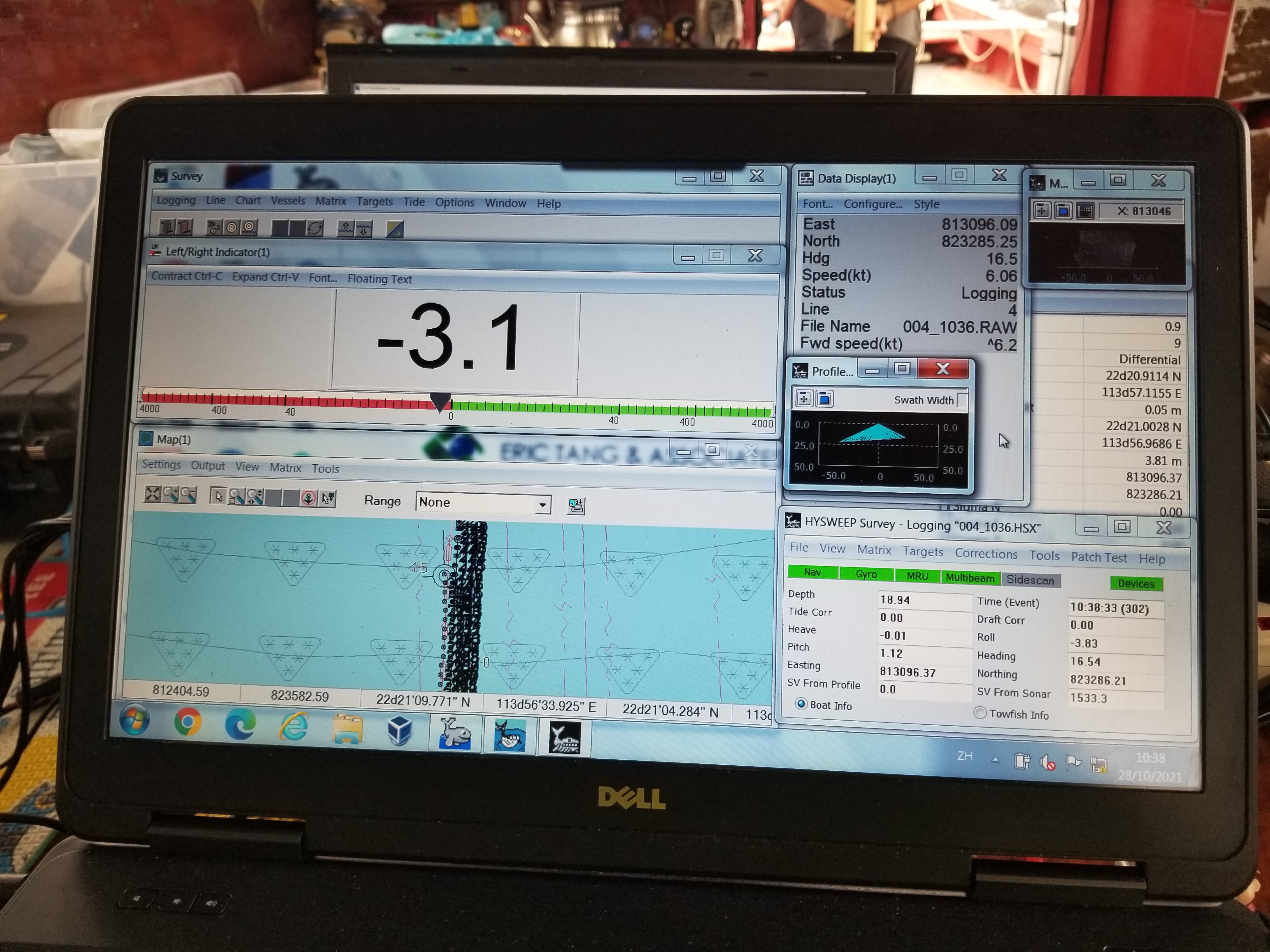Click the taskbar clock showing 10:38

pyautogui.click(x=1150, y=759)
